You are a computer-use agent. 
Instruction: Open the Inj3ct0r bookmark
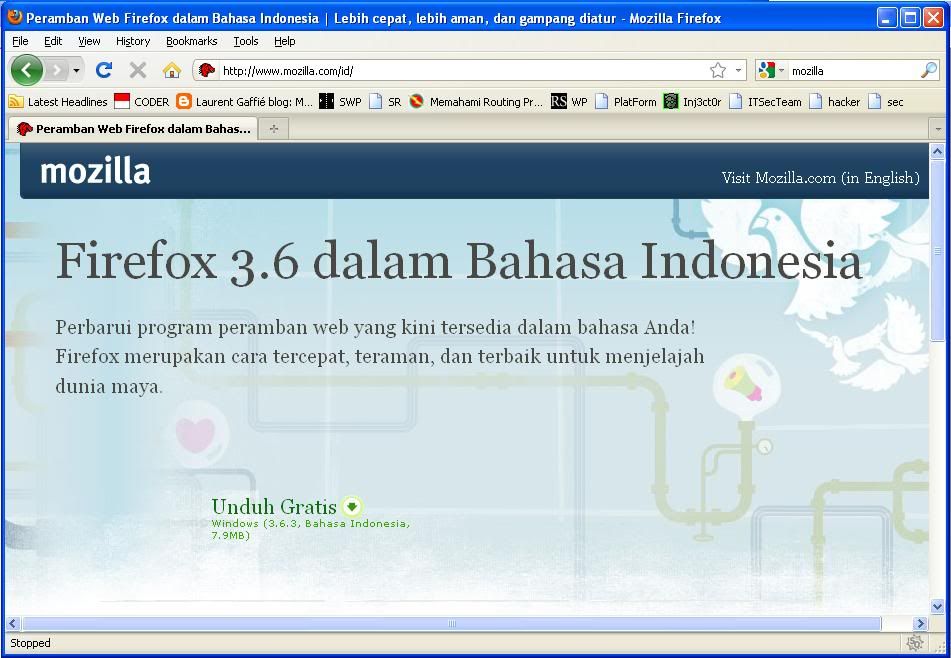point(693,102)
